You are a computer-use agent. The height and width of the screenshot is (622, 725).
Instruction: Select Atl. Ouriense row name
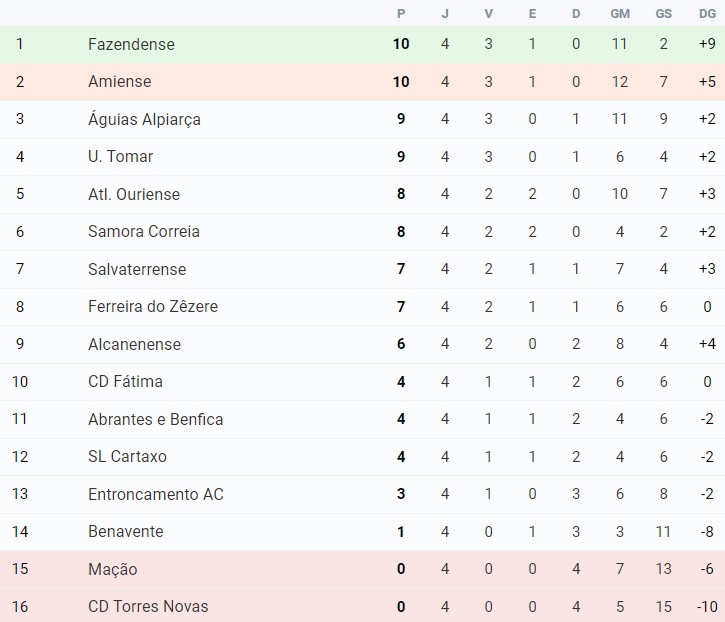pyautogui.click(x=134, y=194)
